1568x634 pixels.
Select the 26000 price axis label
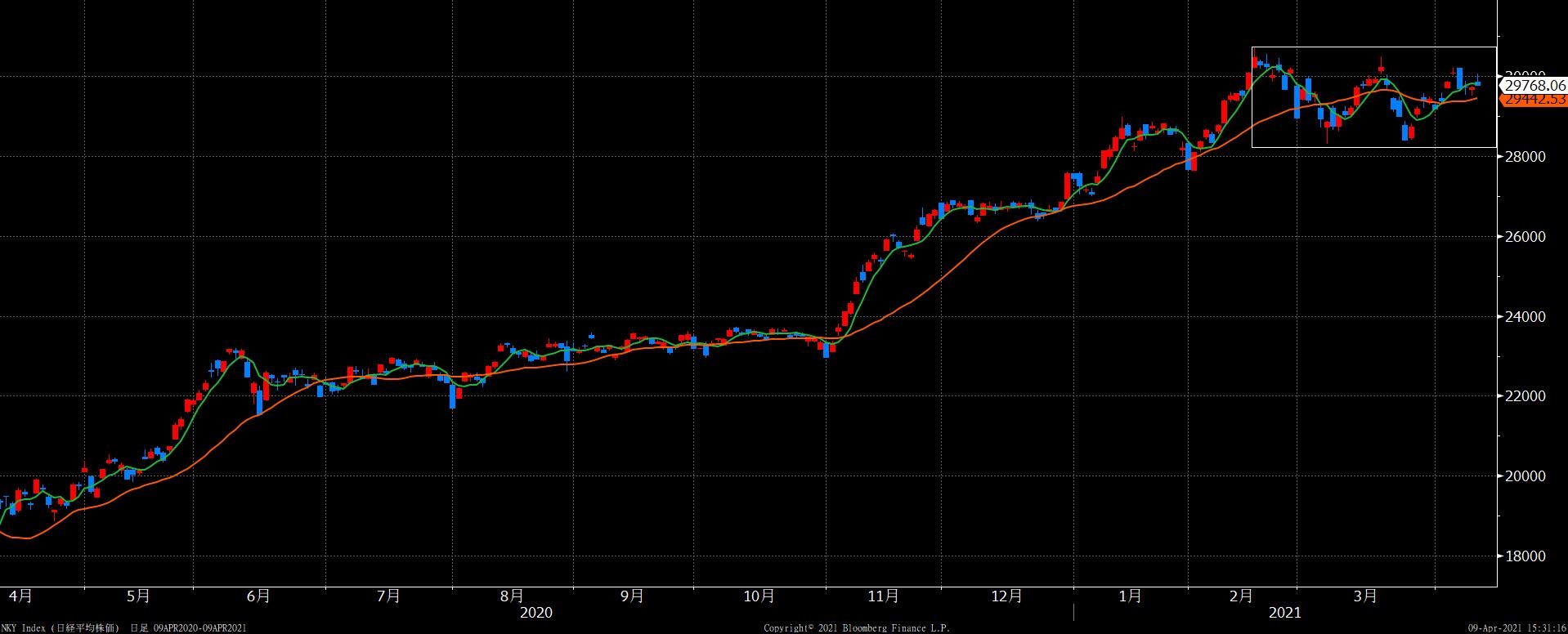pyautogui.click(x=1525, y=237)
